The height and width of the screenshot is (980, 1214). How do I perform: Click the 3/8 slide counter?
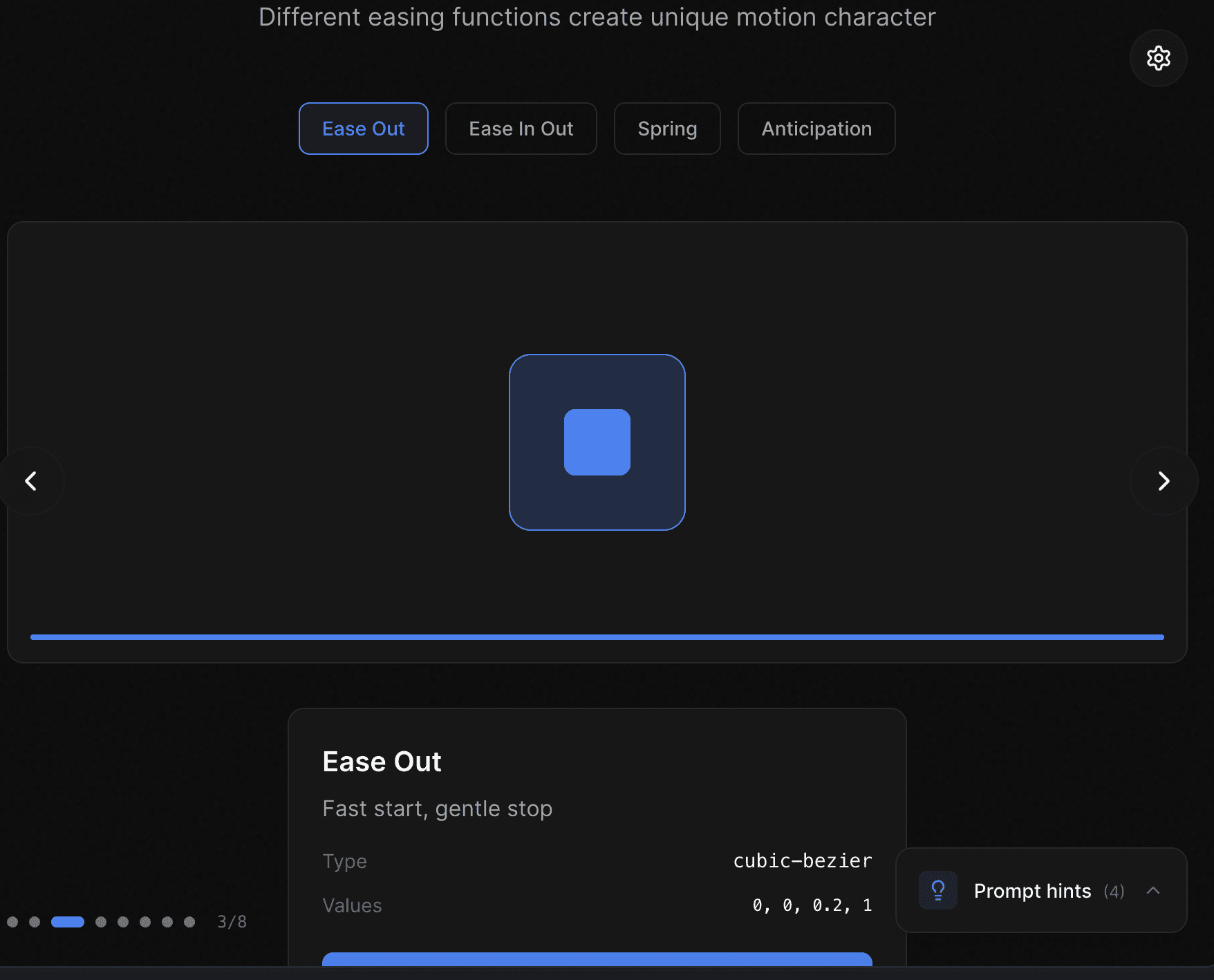[231, 922]
